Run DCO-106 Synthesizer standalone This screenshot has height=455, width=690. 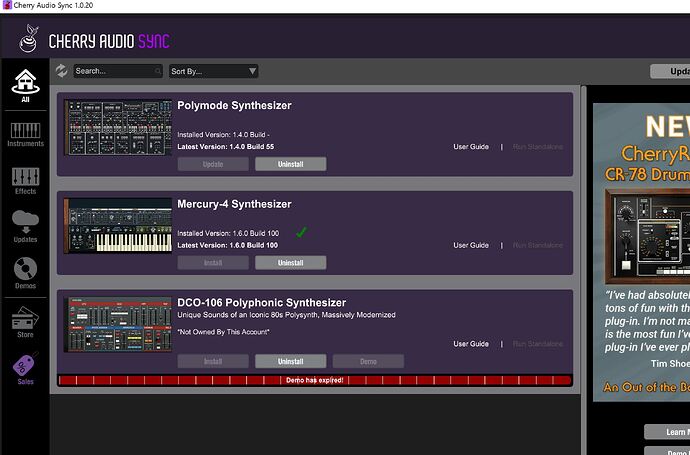point(538,344)
